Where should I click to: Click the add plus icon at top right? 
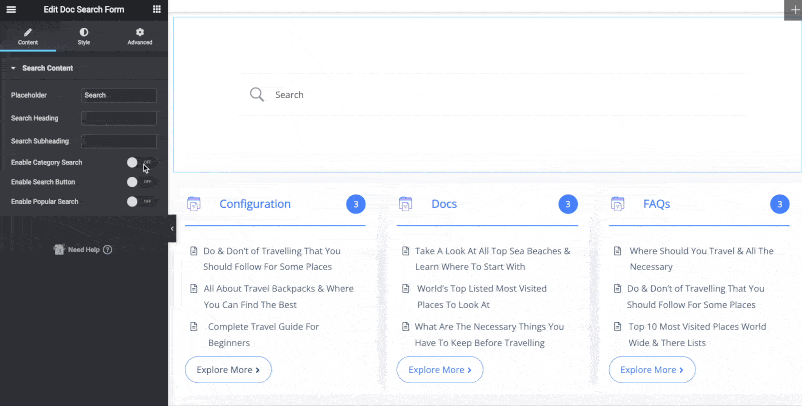coord(792,8)
